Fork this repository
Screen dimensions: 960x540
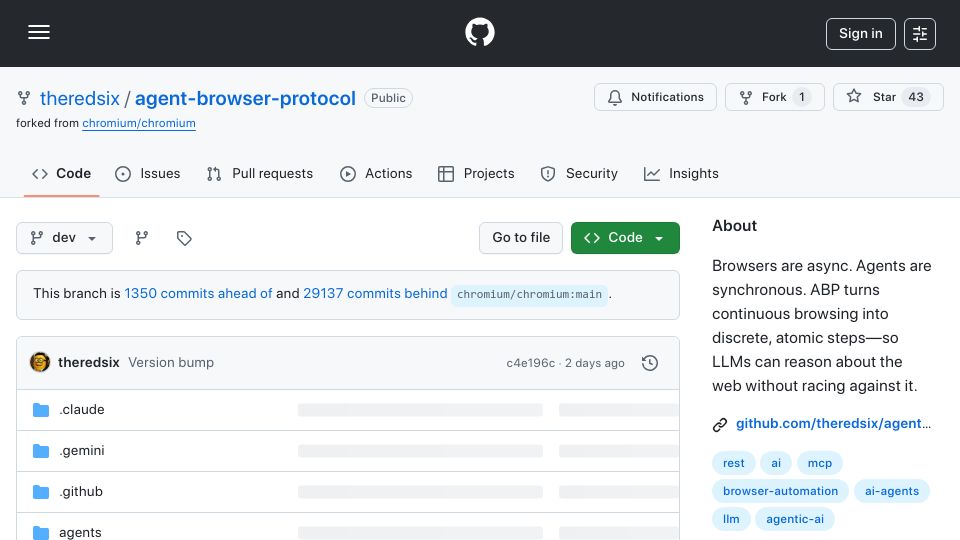point(774,97)
